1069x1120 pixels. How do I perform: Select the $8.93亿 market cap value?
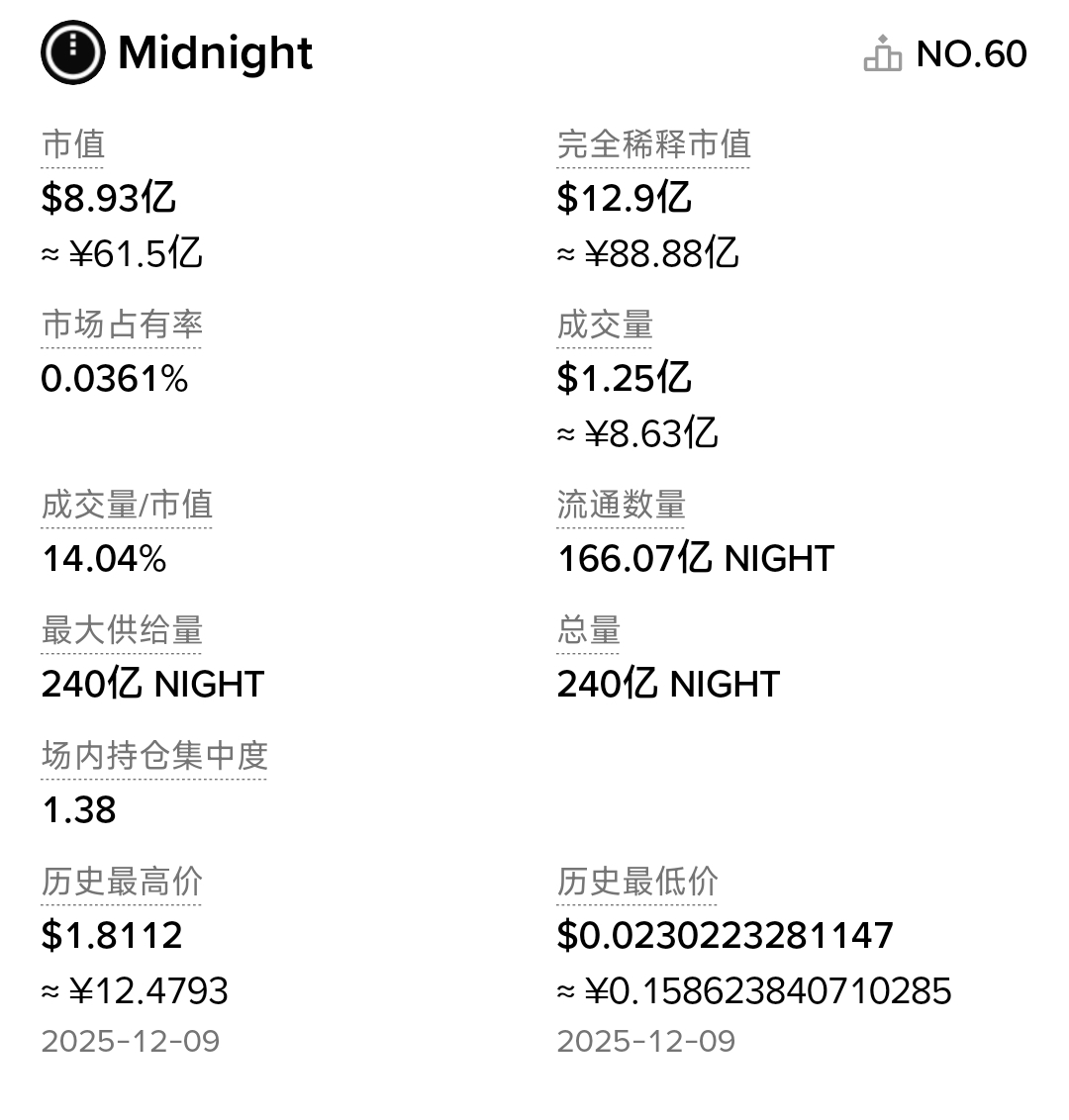pyautogui.click(x=109, y=198)
